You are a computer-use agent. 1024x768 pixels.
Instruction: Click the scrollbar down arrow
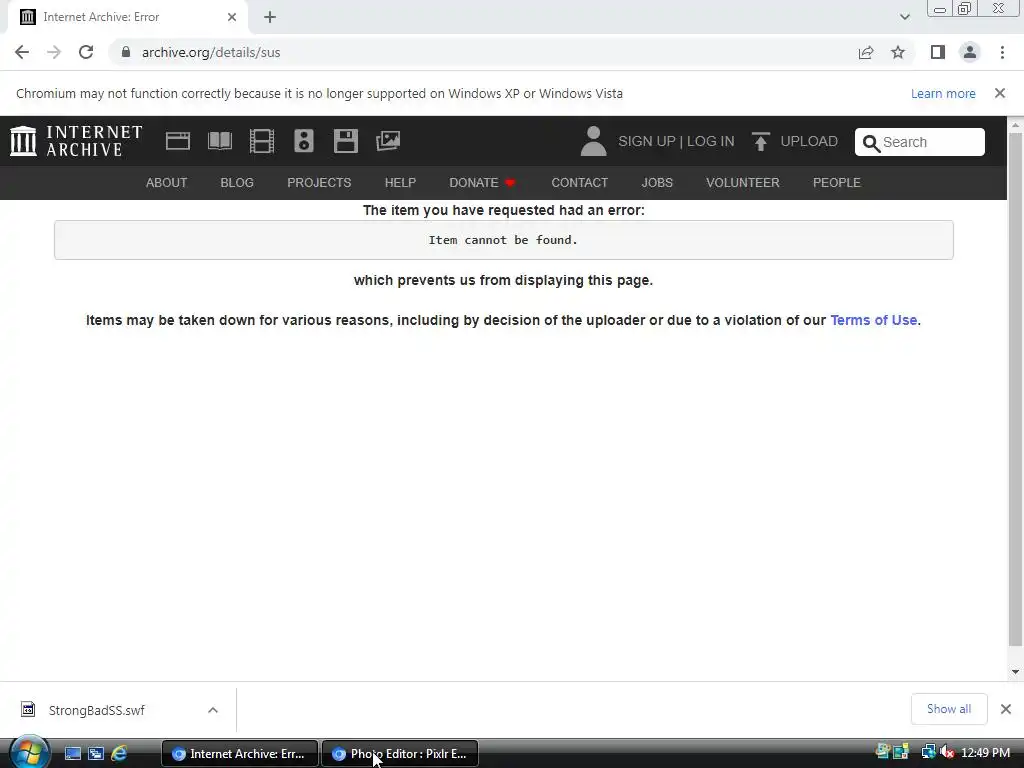[x=1016, y=672]
